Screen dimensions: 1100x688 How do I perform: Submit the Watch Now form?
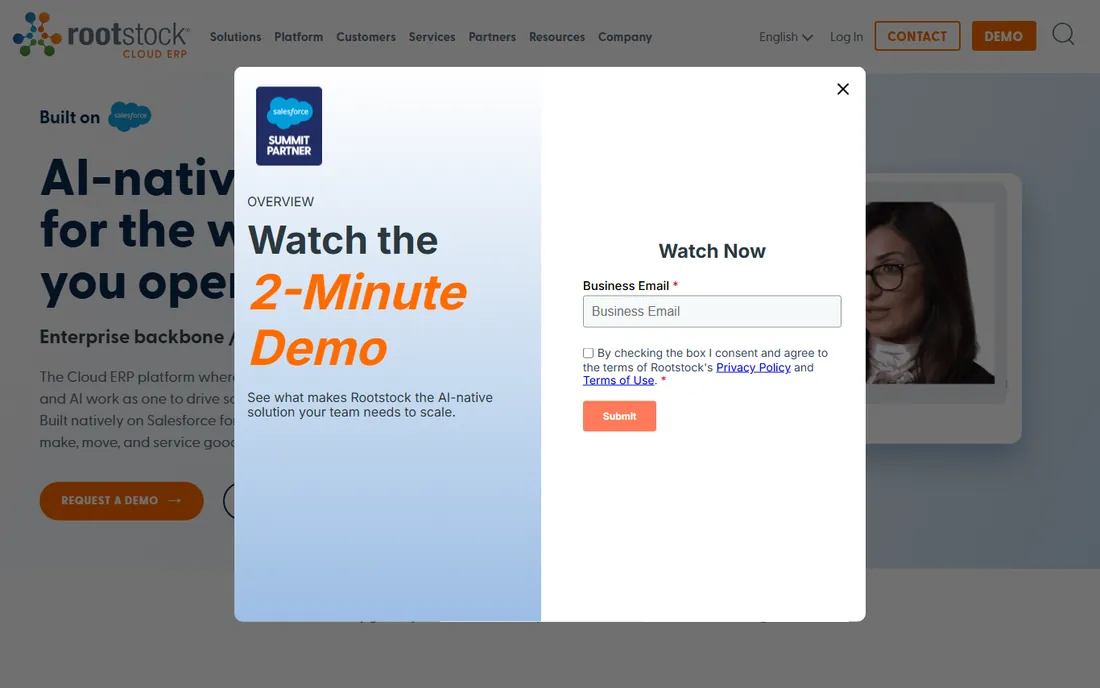pyautogui.click(x=619, y=416)
